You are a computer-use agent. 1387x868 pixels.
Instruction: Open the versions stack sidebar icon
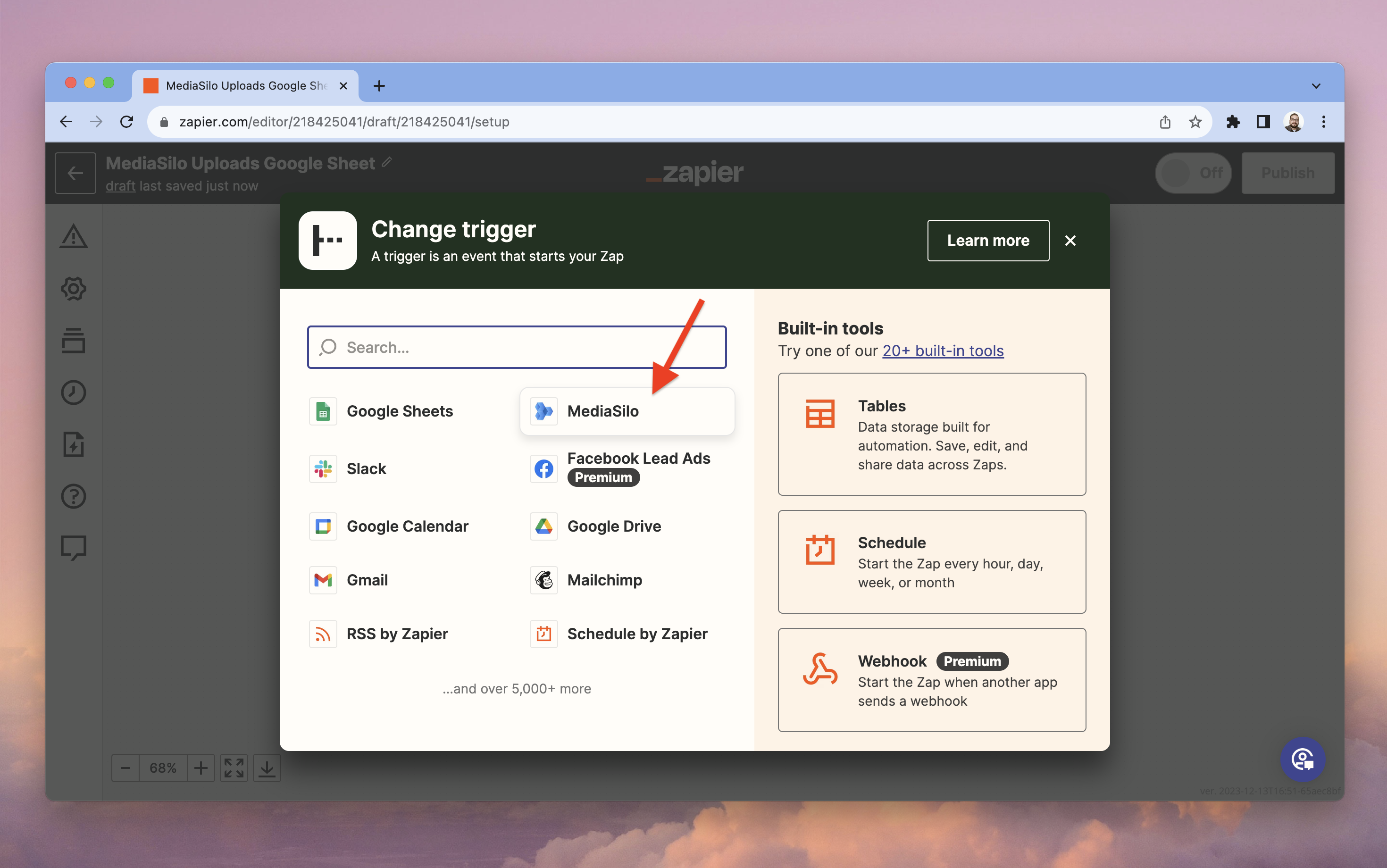tap(74, 341)
